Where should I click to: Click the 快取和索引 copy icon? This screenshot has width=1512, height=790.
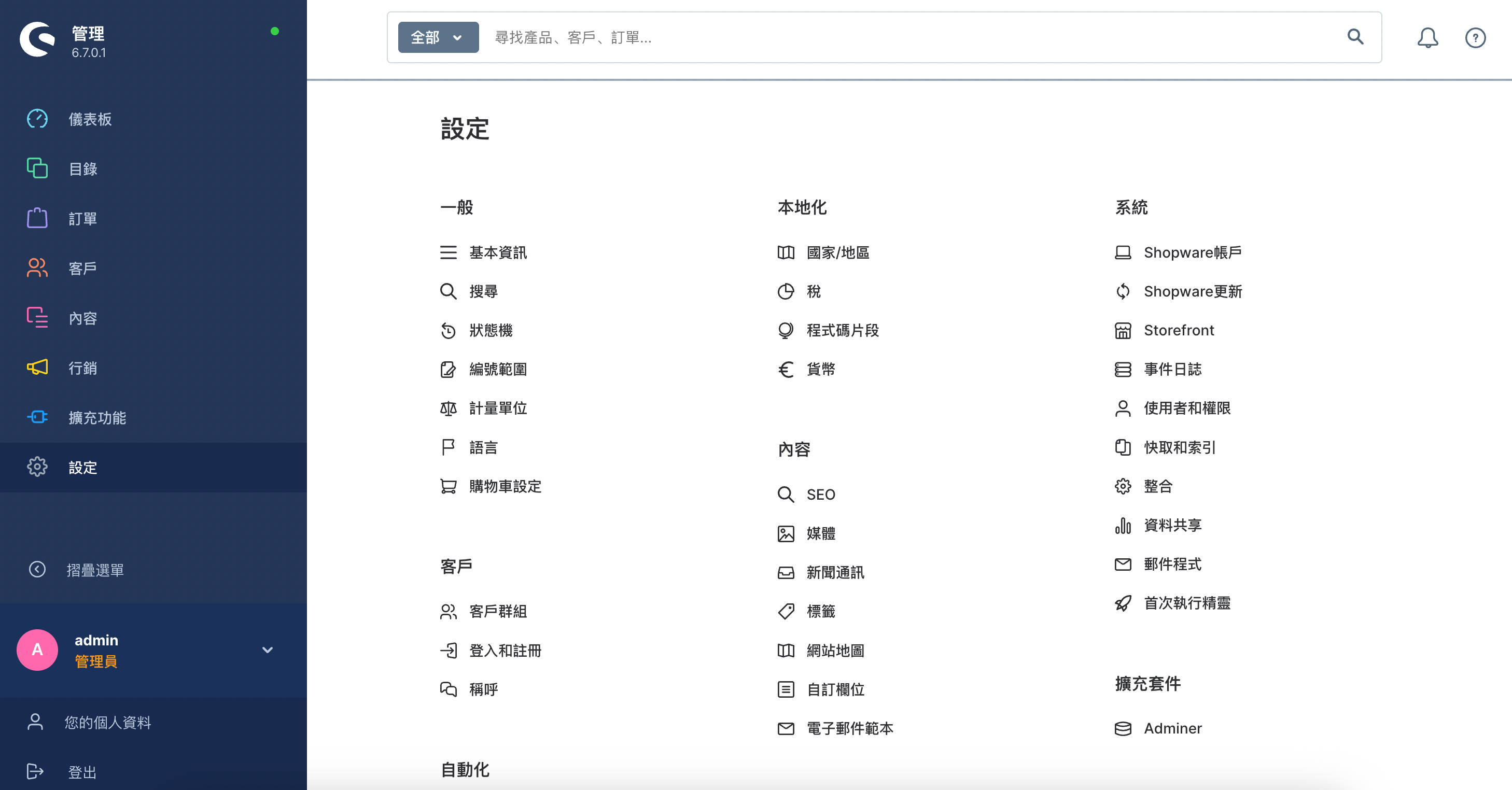tap(1122, 447)
